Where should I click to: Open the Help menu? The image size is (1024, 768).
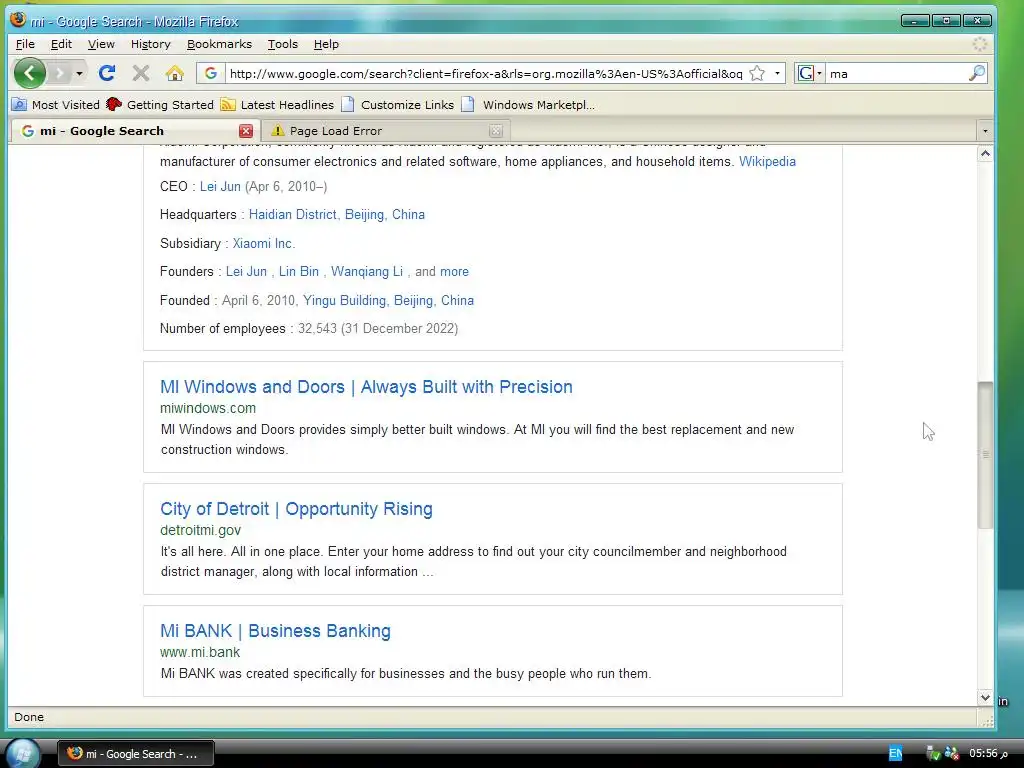tap(326, 44)
